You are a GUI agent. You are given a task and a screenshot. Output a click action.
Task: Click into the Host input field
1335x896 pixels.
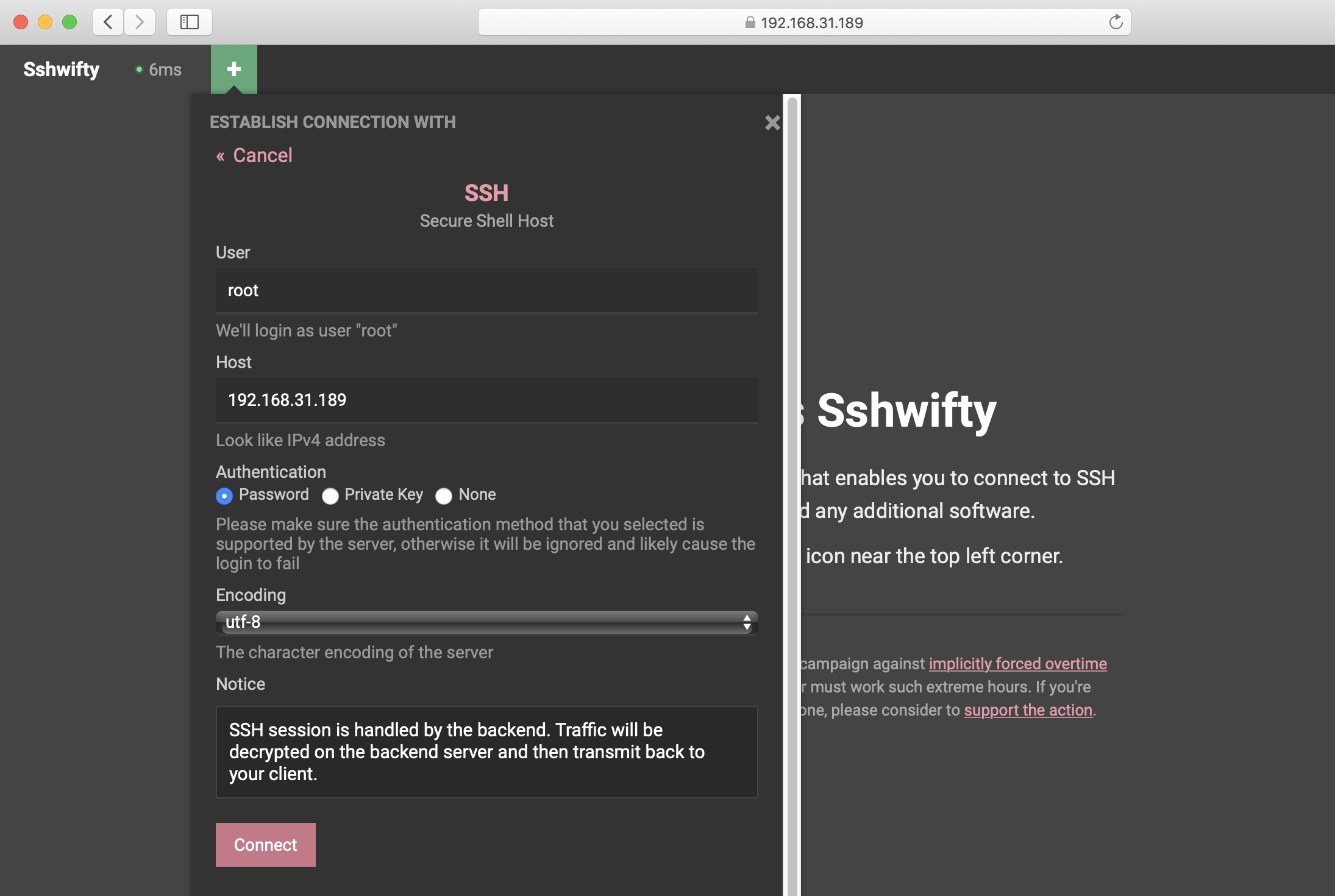pyautogui.click(x=486, y=400)
